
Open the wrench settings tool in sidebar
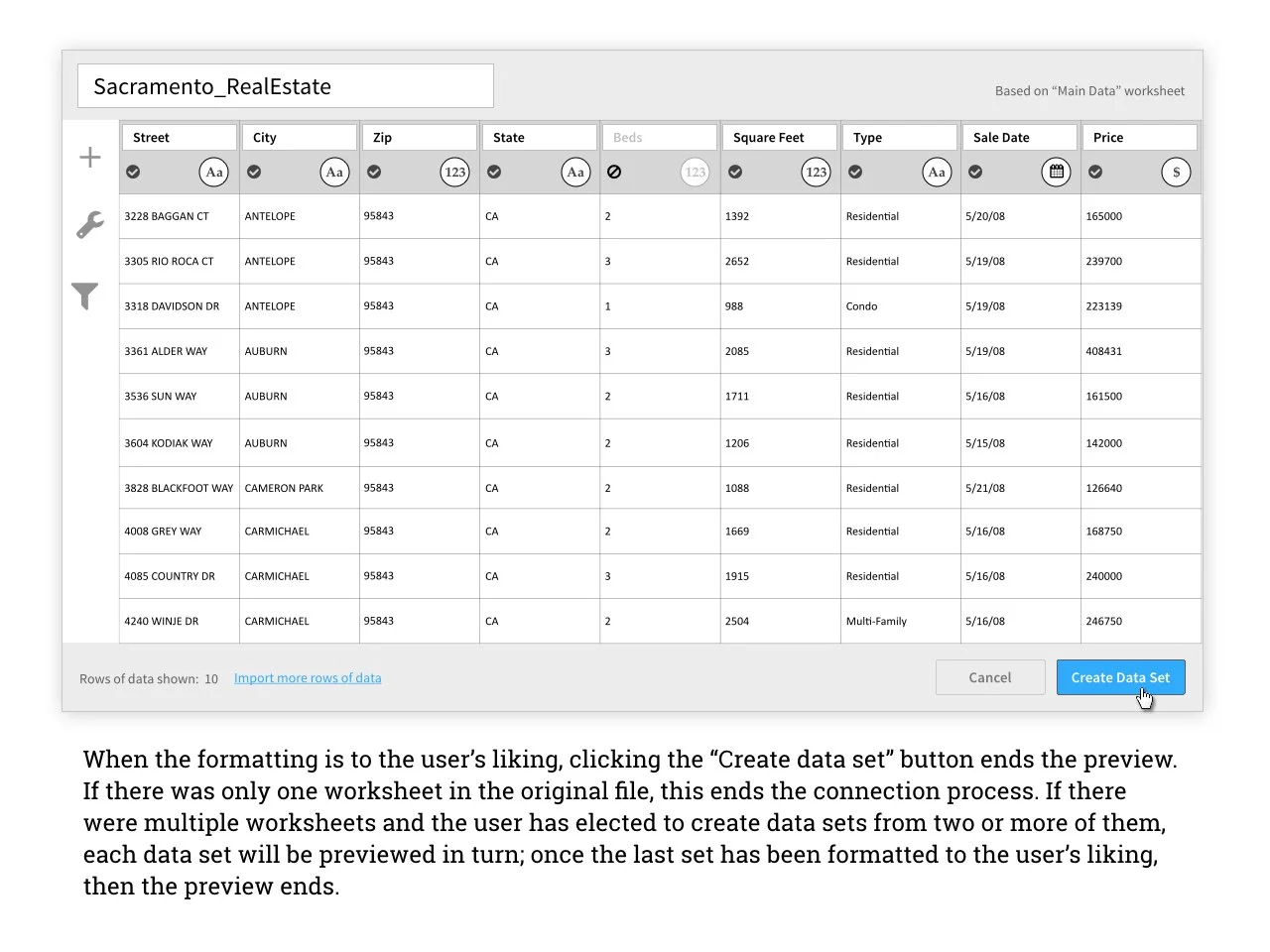[90, 225]
